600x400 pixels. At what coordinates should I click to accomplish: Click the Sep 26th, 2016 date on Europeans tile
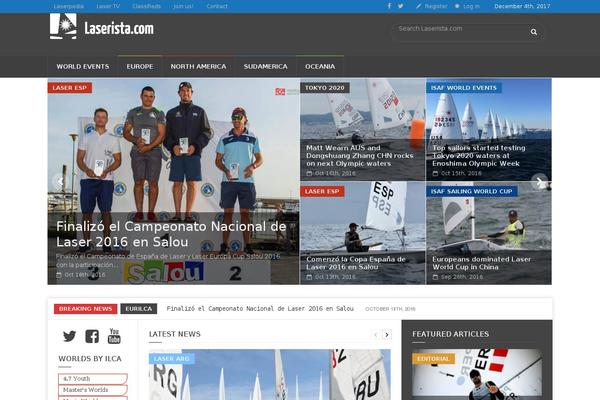(458, 277)
